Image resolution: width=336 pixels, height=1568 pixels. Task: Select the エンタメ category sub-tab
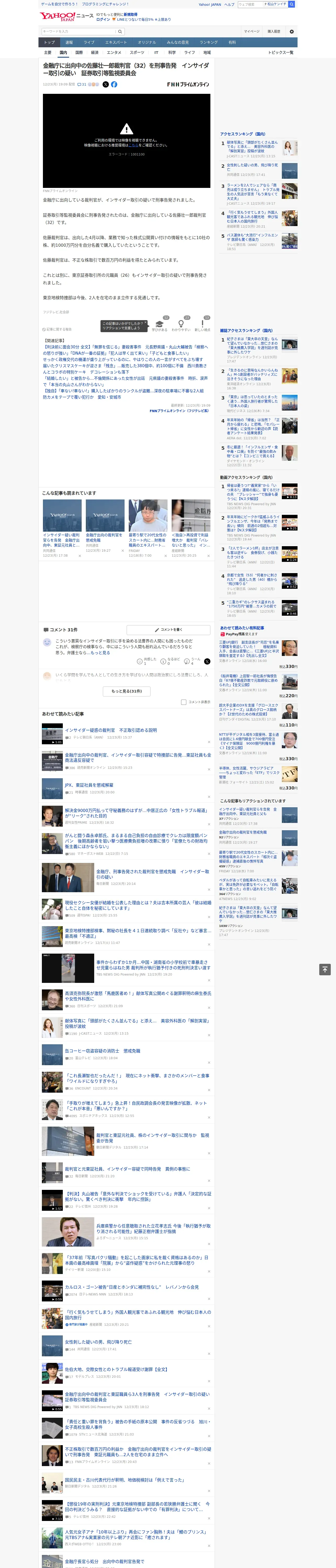pyautogui.click(x=114, y=52)
